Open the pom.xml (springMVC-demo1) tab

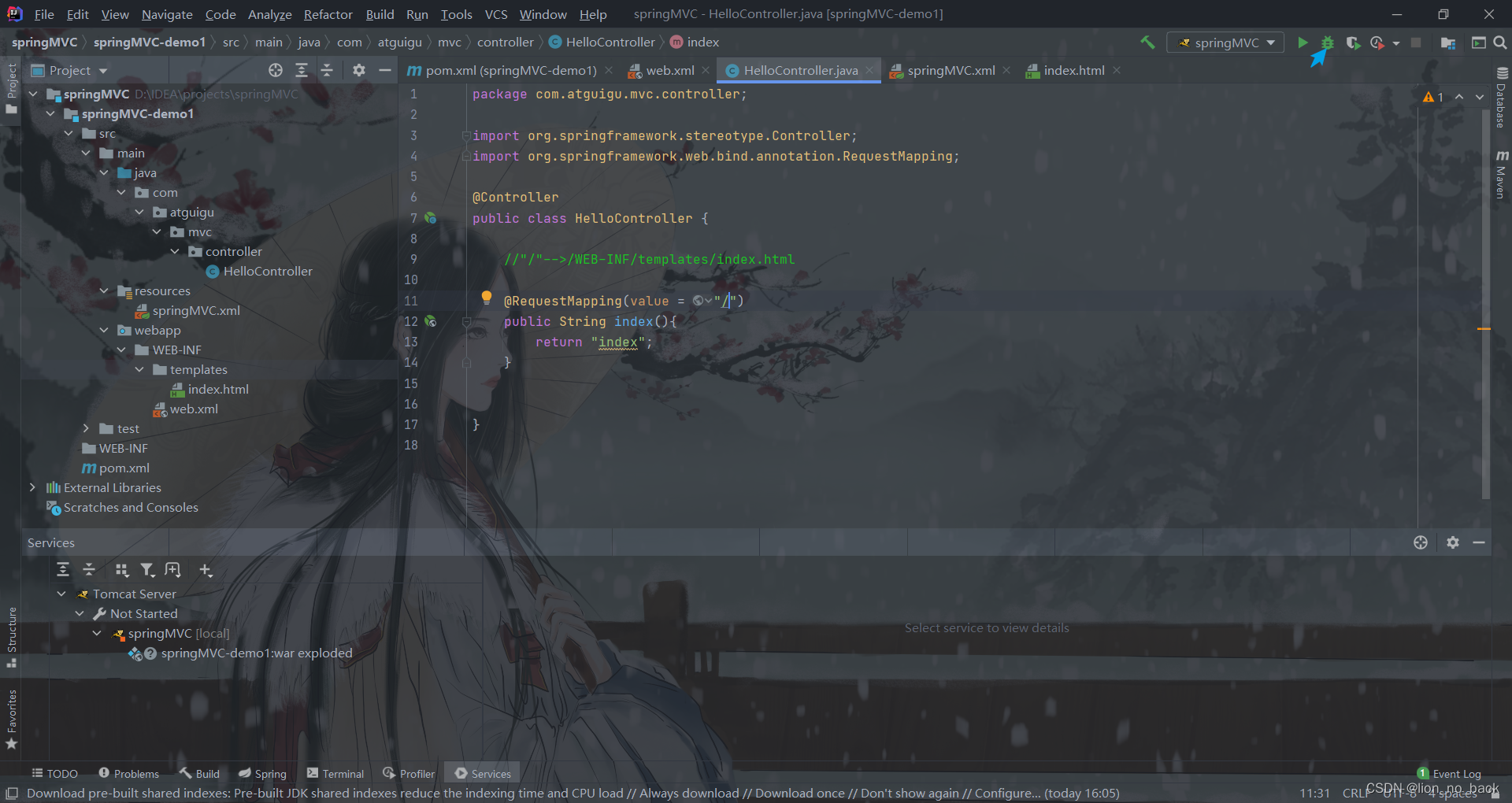pos(510,70)
